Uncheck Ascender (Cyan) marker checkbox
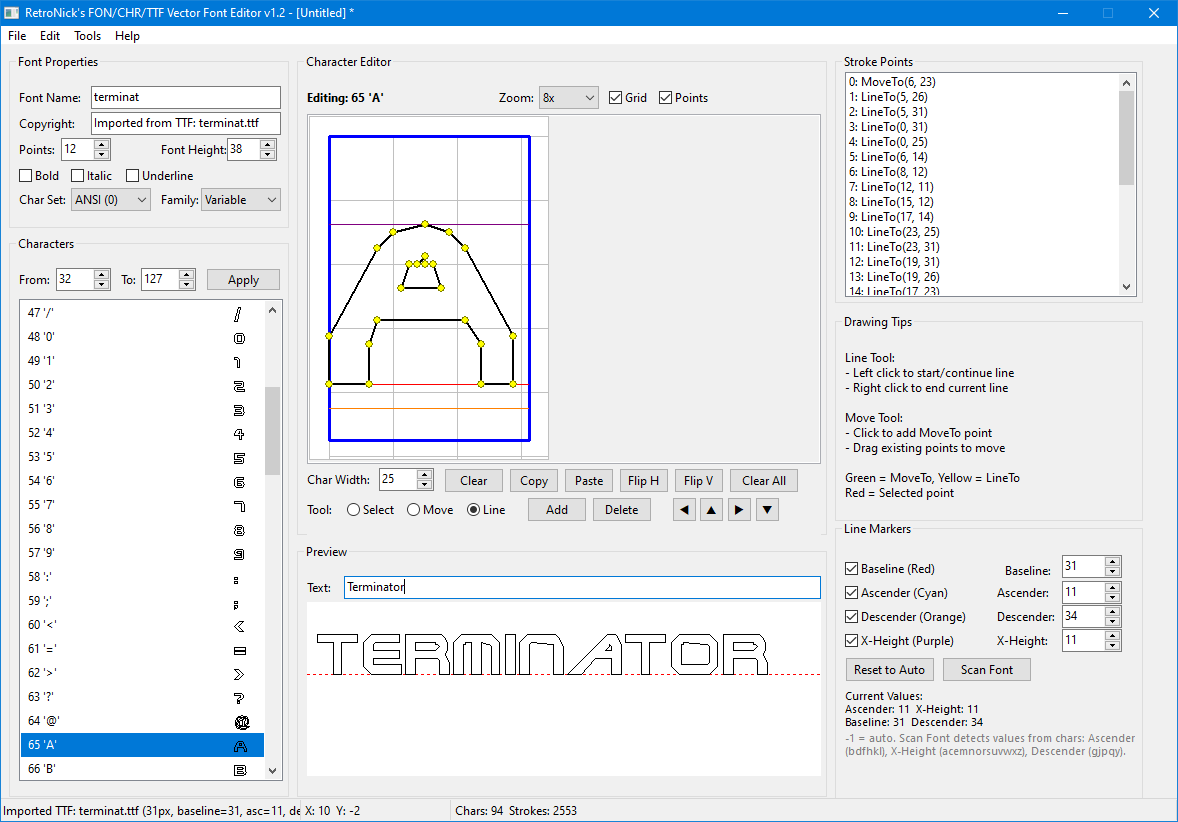 point(851,593)
